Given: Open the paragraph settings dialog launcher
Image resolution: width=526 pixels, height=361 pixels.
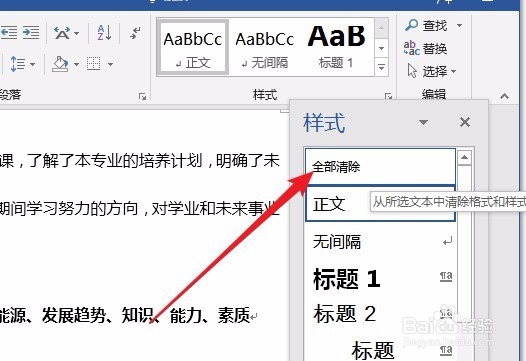Looking at the screenshot, I should (x=142, y=97).
